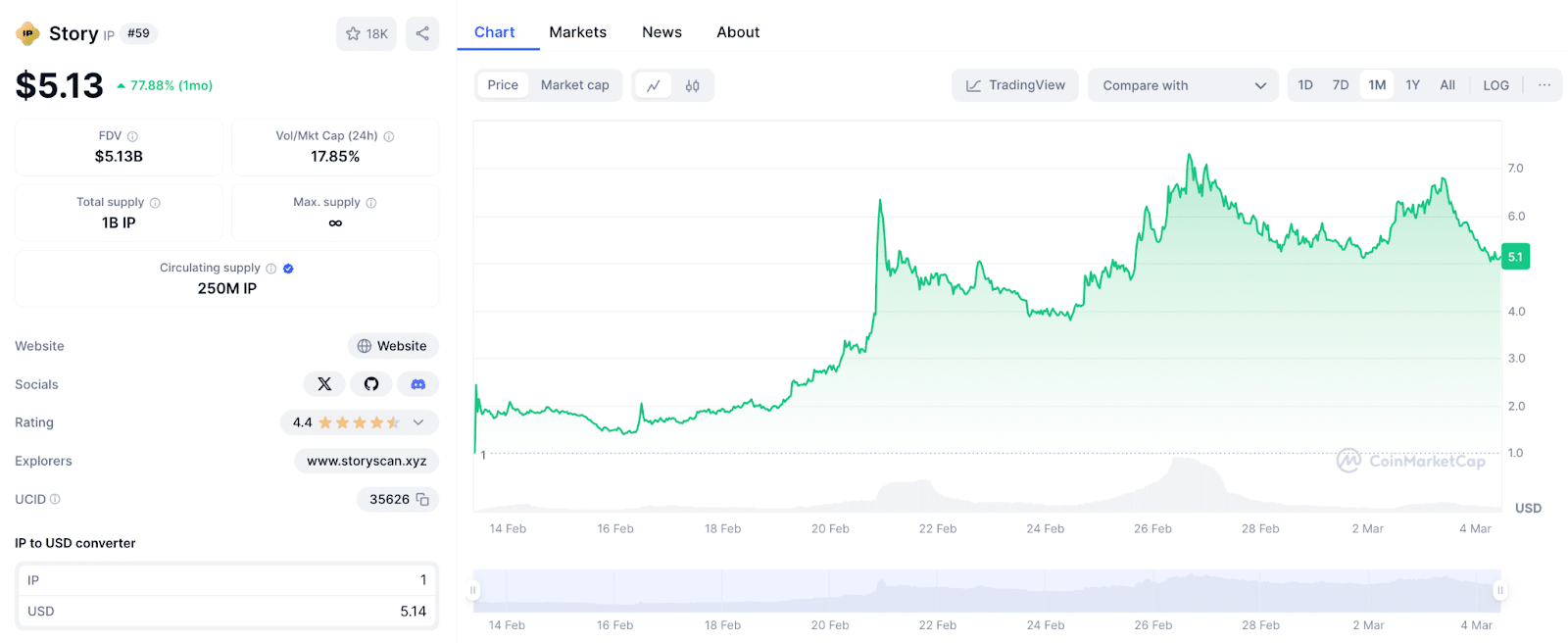Screen dimensions: 1568x643
Task: Switch to line chart view icon
Action: [x=654, y=85]
